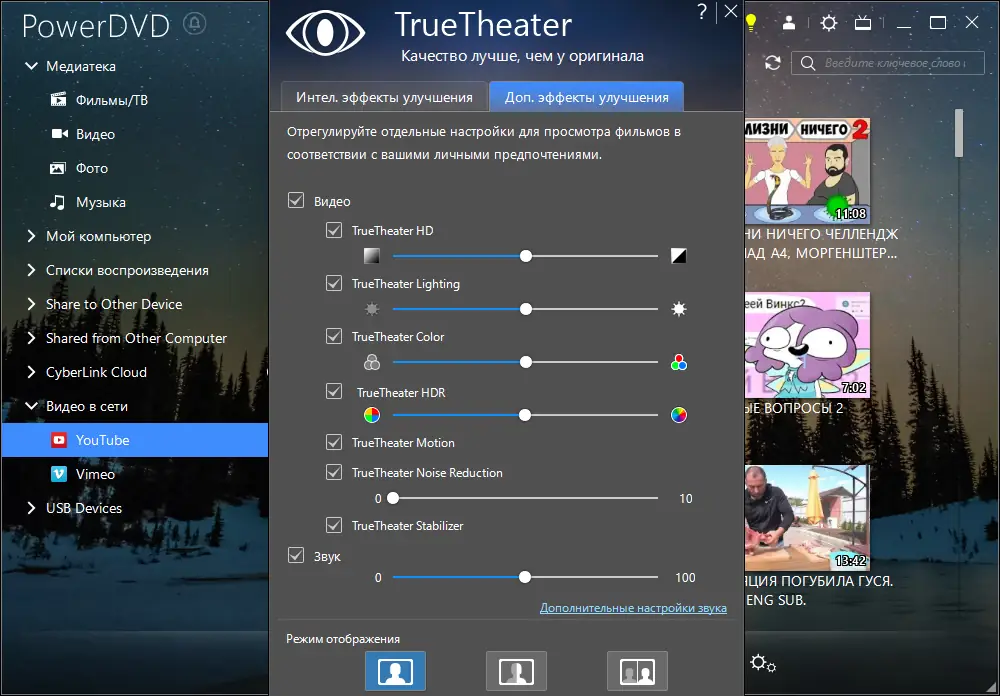Collapse the Видео в сети section

[31, 406]
